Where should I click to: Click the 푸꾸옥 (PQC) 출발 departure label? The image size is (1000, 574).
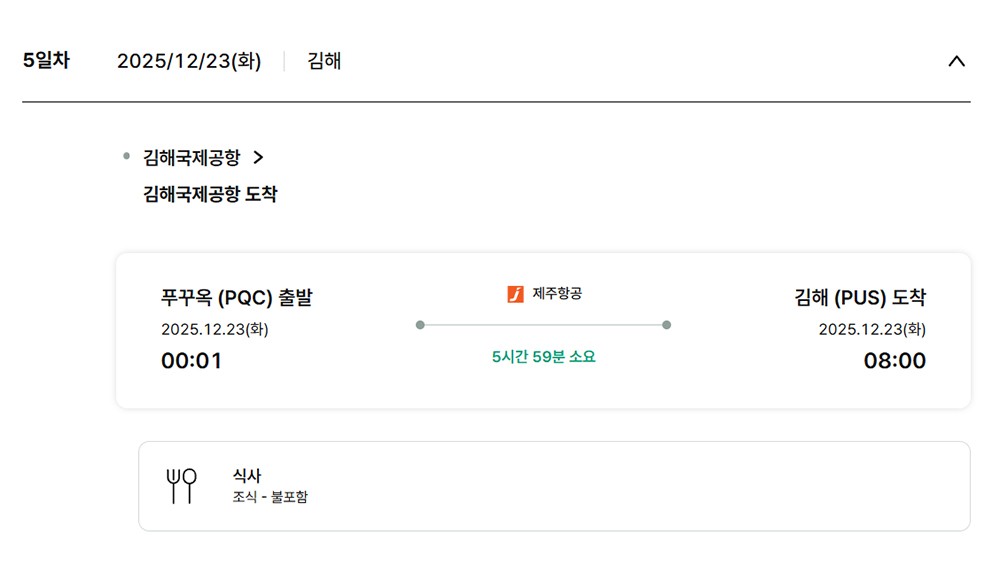click(236, 298)
